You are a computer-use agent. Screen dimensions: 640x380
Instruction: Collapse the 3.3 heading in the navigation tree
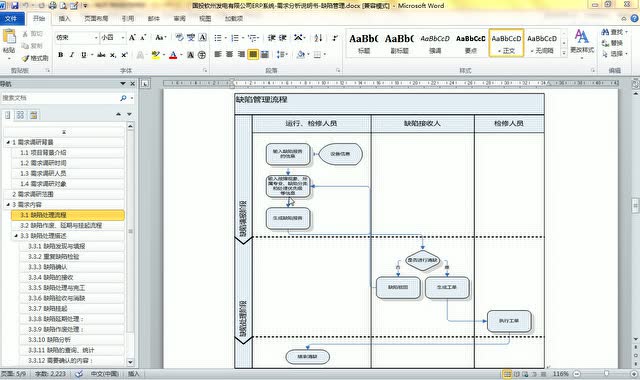pyautogui.click(x=16, y=236)
